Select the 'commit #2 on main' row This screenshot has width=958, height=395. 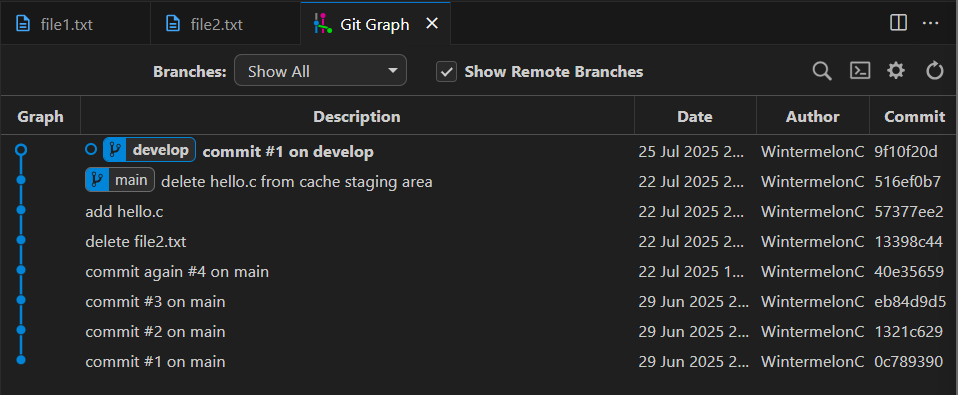tap(479, 331)
